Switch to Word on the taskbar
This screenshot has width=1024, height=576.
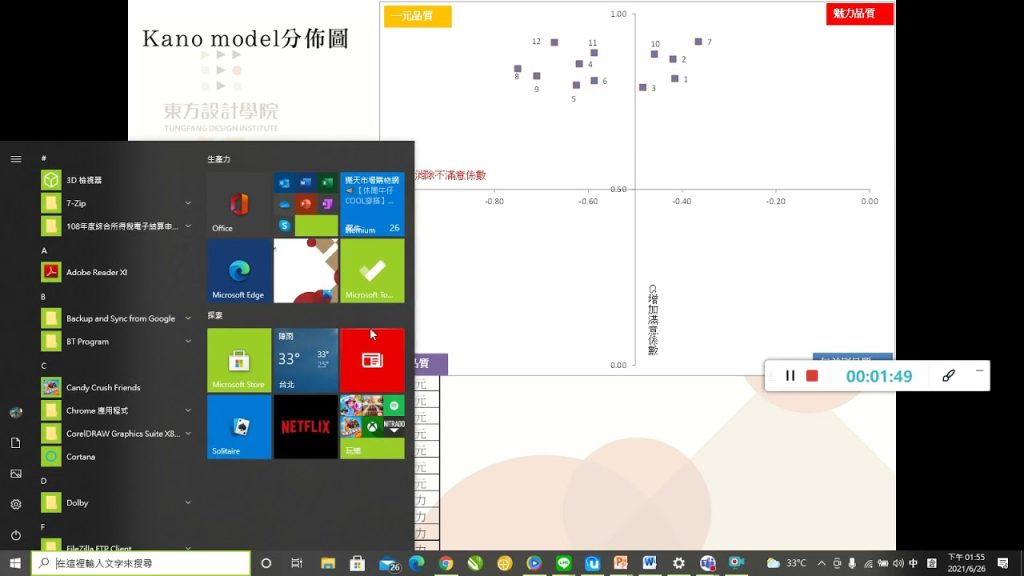point(649,563)
